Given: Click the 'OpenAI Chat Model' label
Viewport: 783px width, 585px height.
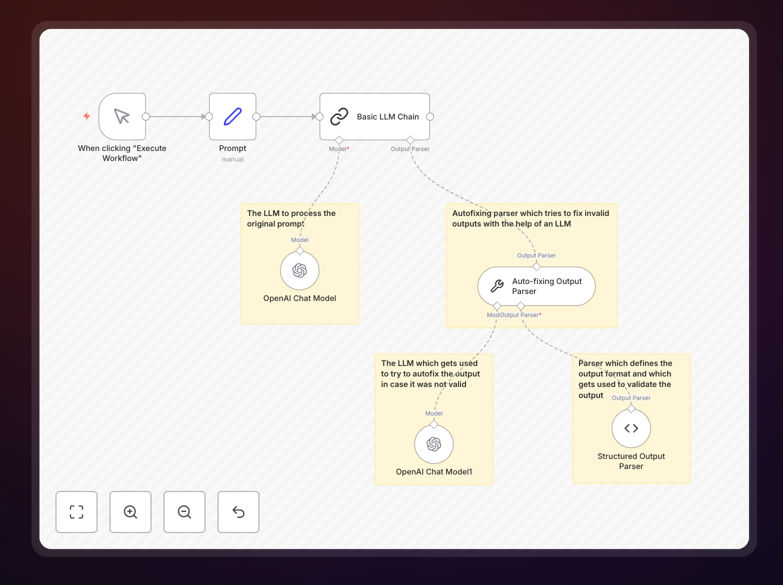Looking at the screenshot, I should coord(300,298).
